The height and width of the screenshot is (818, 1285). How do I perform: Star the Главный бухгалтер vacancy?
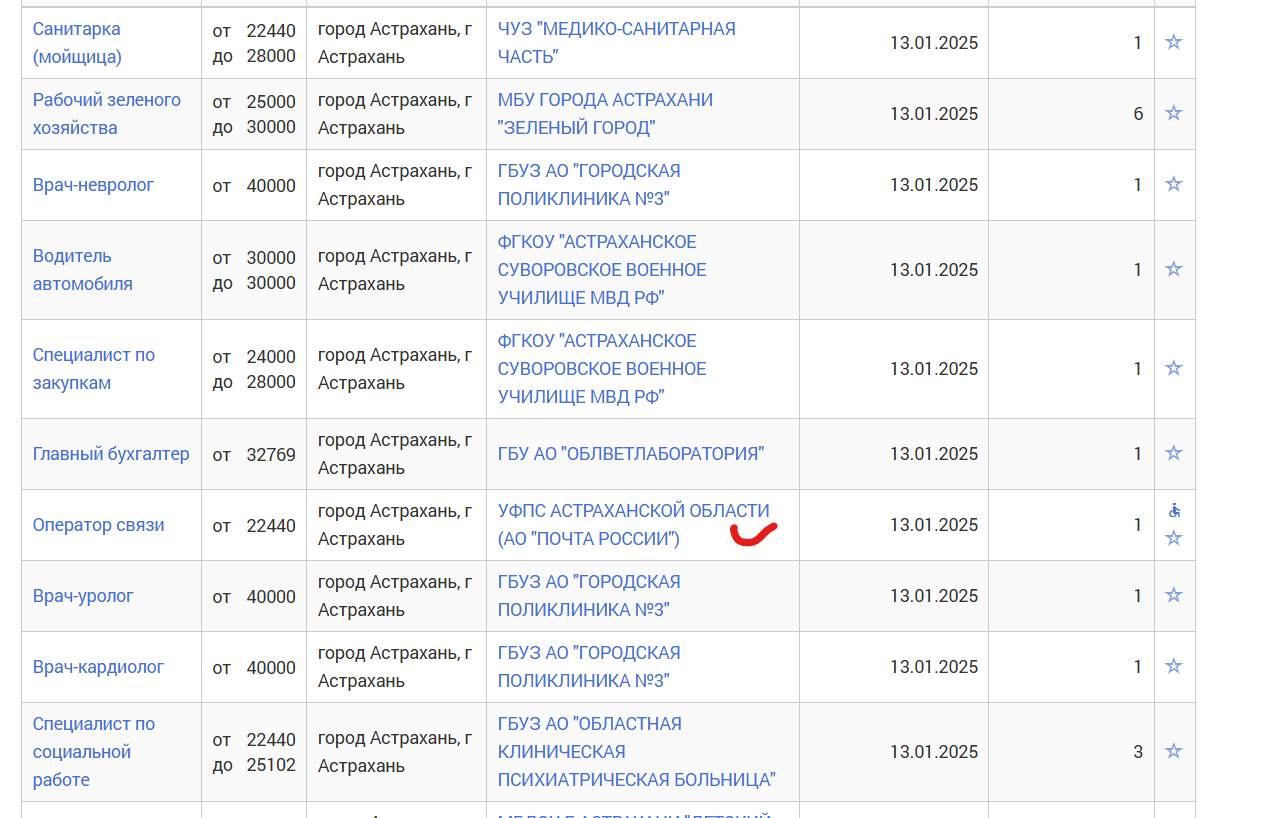(1174, 453)
